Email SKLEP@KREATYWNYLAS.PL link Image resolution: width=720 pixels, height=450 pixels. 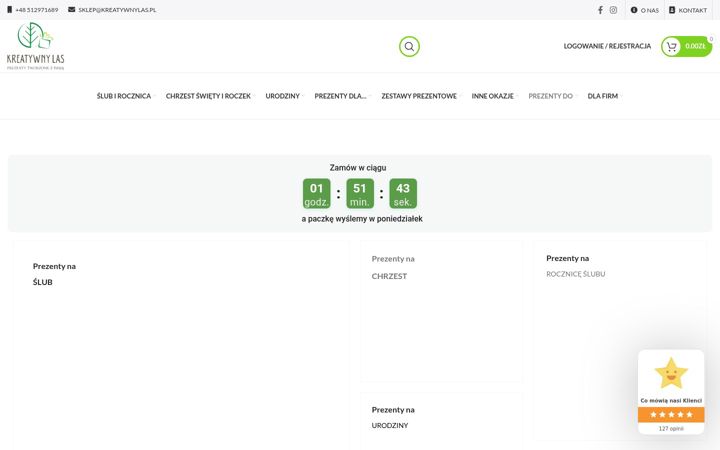(x=117, y=10)
